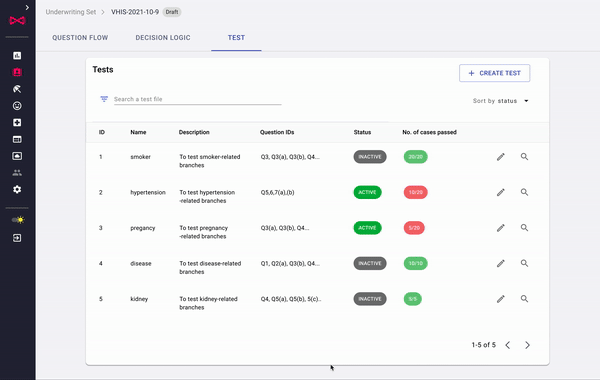Select the kidney test name
This screenshot has height=380, width=600.
[139, 299]
